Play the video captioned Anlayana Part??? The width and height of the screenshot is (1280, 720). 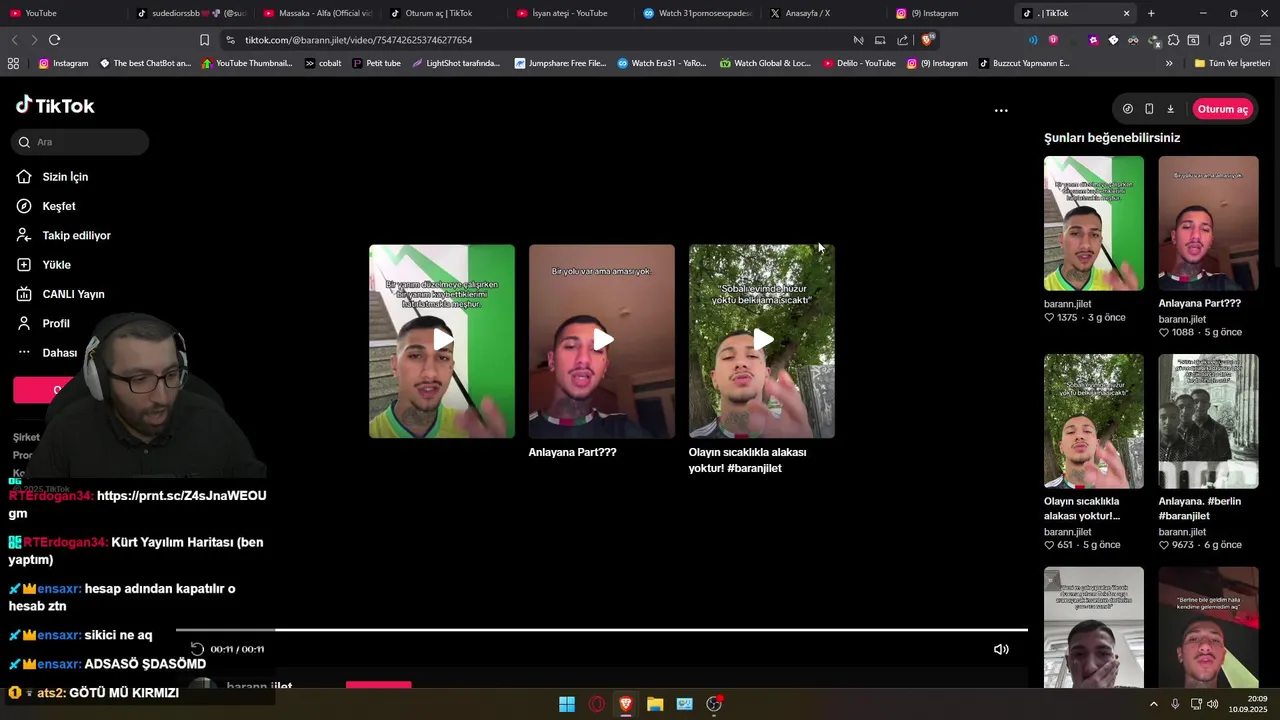602,341
